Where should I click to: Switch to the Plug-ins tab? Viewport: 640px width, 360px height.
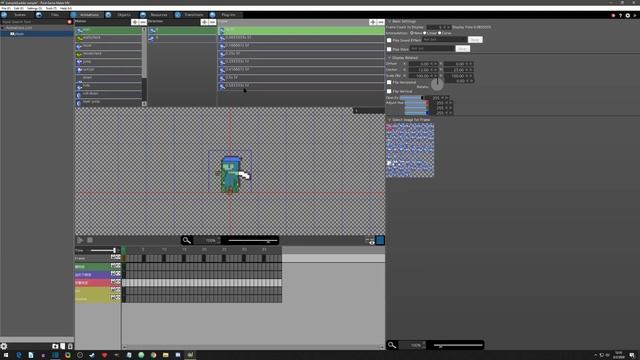tap(228, 15)
